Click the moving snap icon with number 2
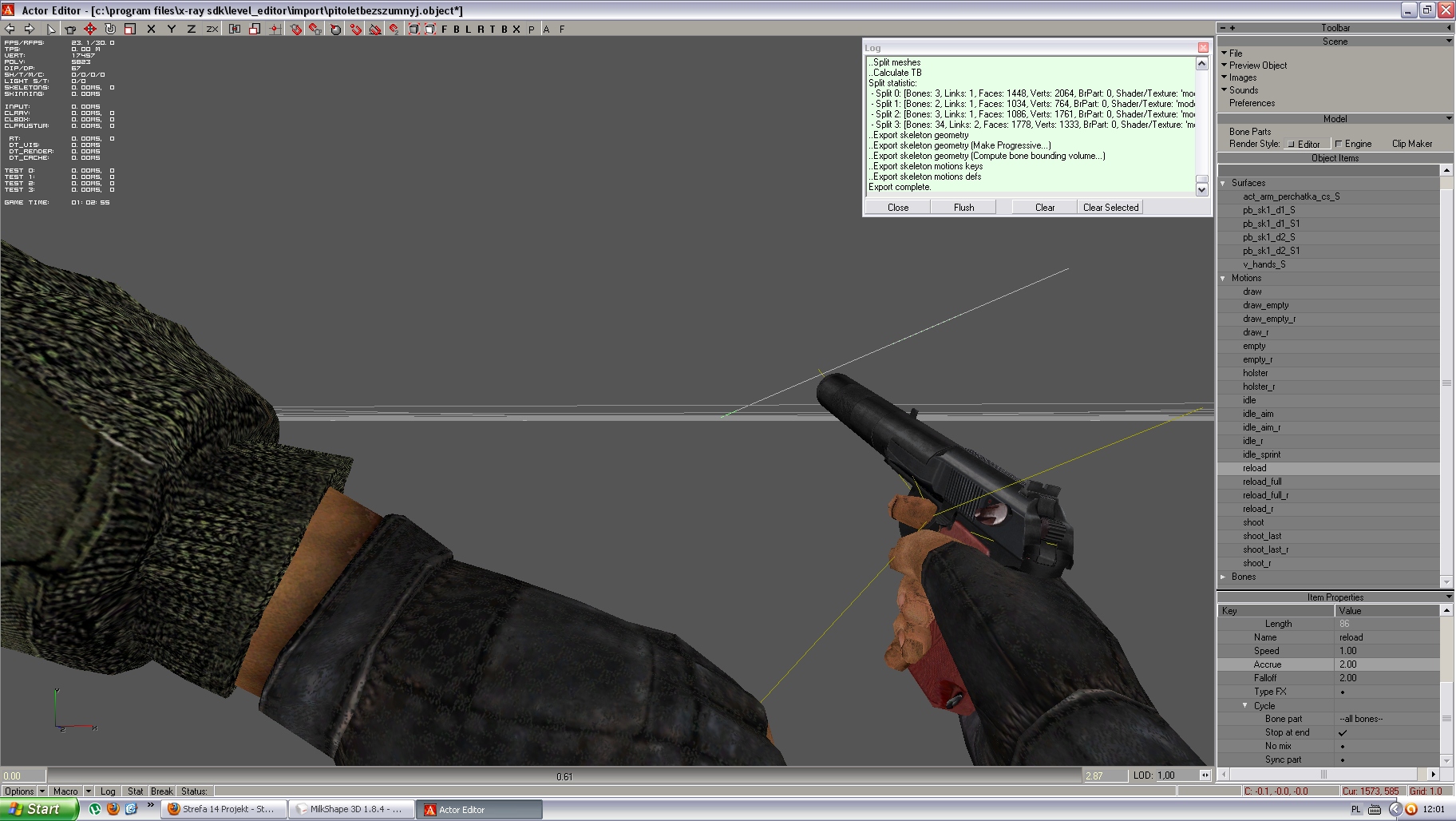This screenshot has height=821, width=1456. (x=394, y=29)
